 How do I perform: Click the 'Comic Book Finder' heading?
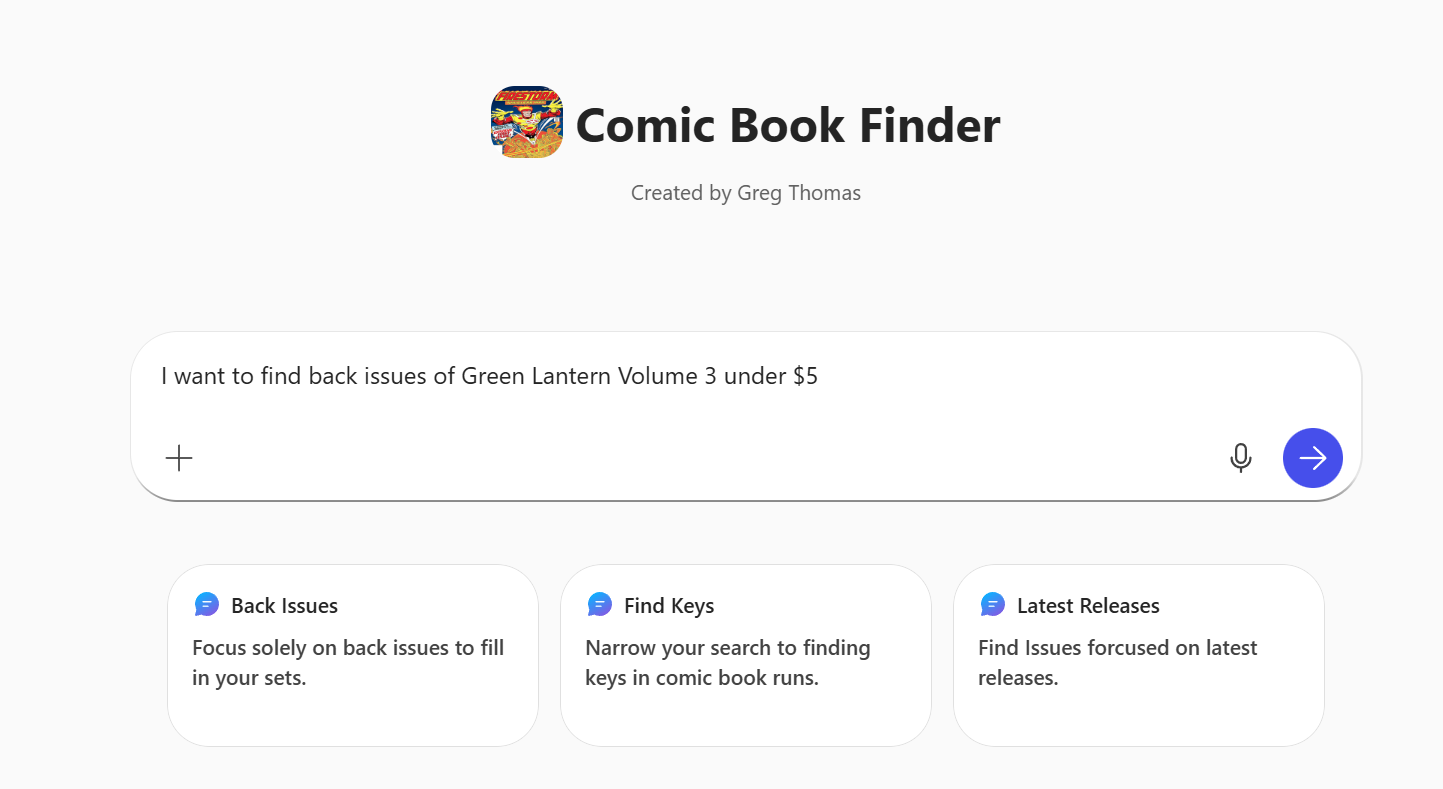coord(787,126)
